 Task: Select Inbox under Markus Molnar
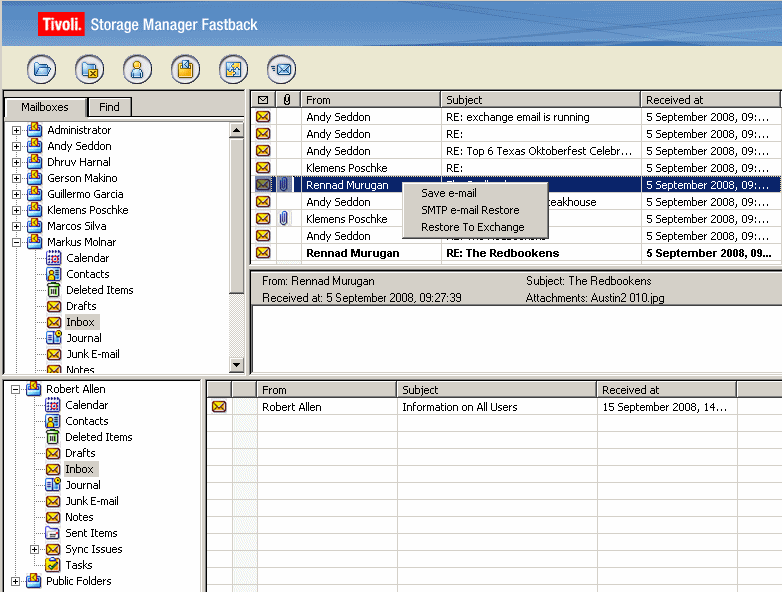tap(80, 322)
